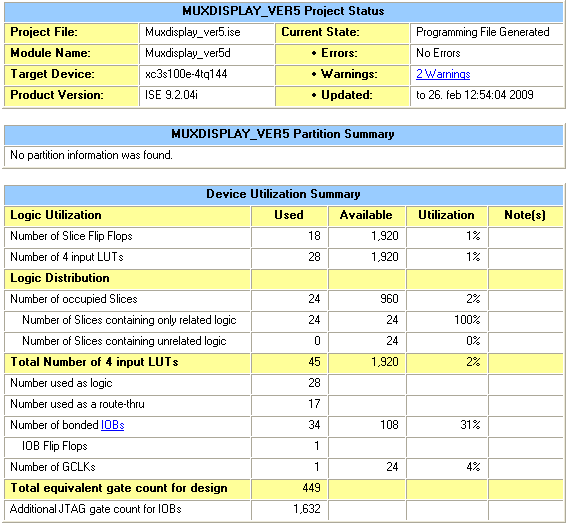Select the No Errors status cell
The image size is (566, 531).
click(x=486, y=53)
